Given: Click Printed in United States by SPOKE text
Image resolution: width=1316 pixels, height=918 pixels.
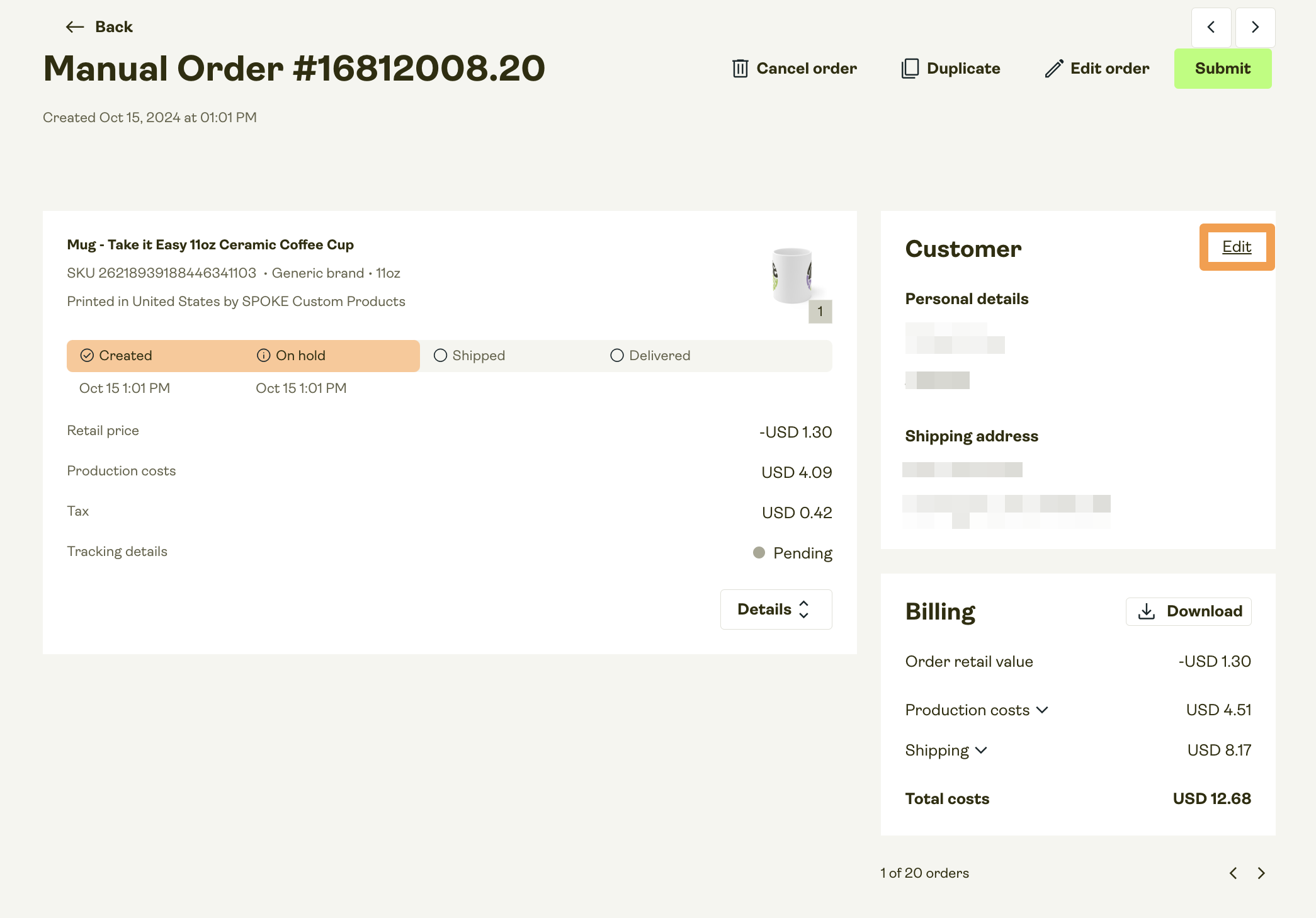Looking at the screenshot, I should pyautogui.click(x=236, y=302).
